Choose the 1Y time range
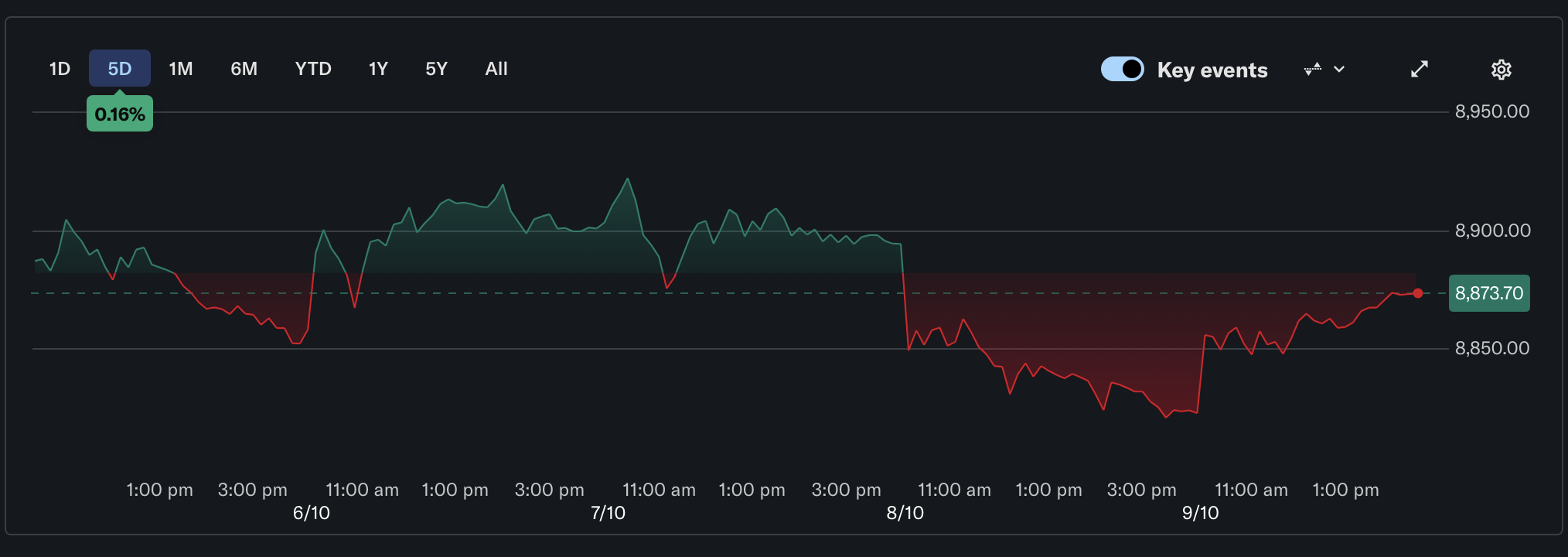 click(378, 69)
